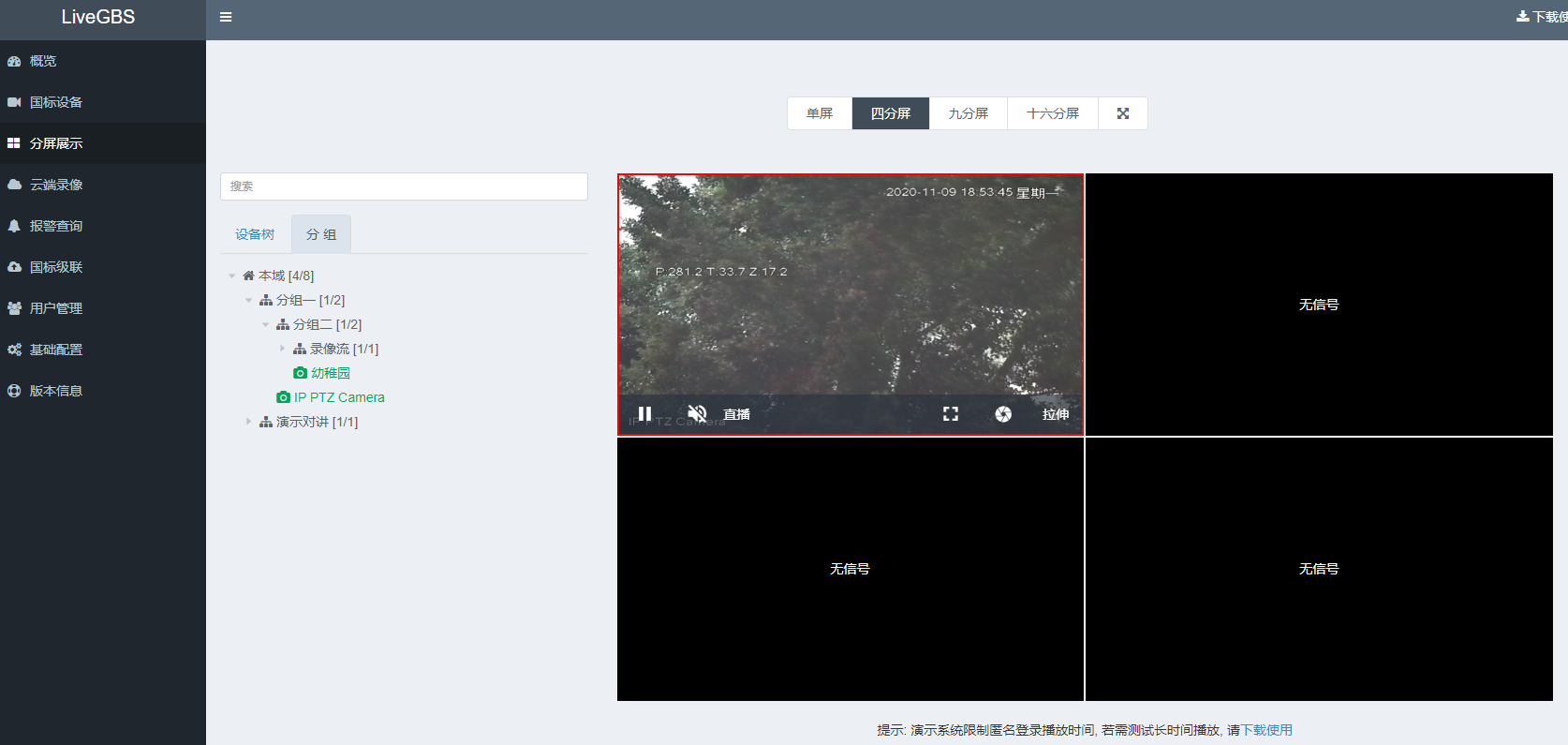Open the 概览 overview page
Screen dimensions: 1568x745
[x=103, y=61]
